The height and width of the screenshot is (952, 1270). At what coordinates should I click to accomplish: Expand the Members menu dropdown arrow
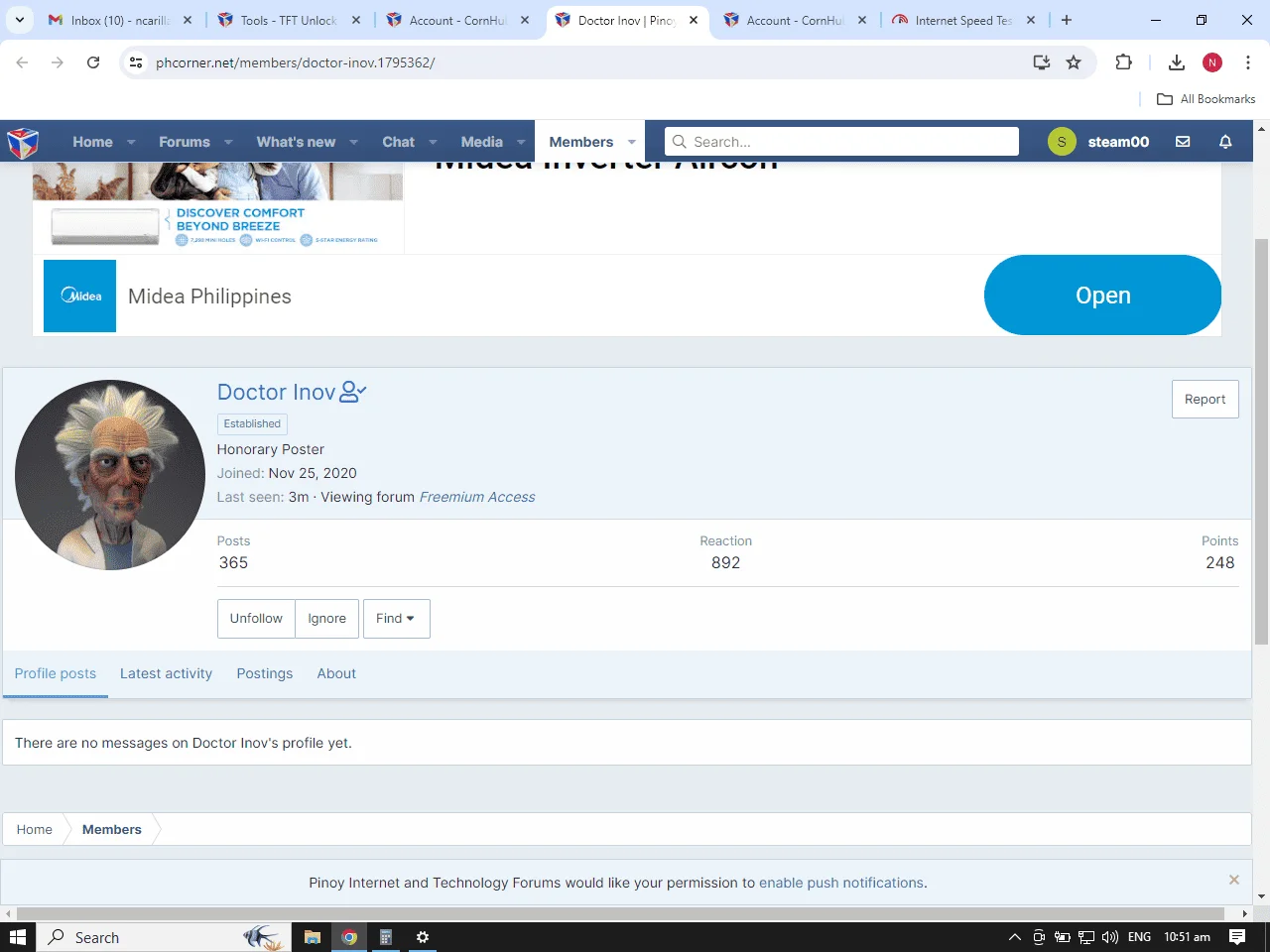[x=632, y=142]
